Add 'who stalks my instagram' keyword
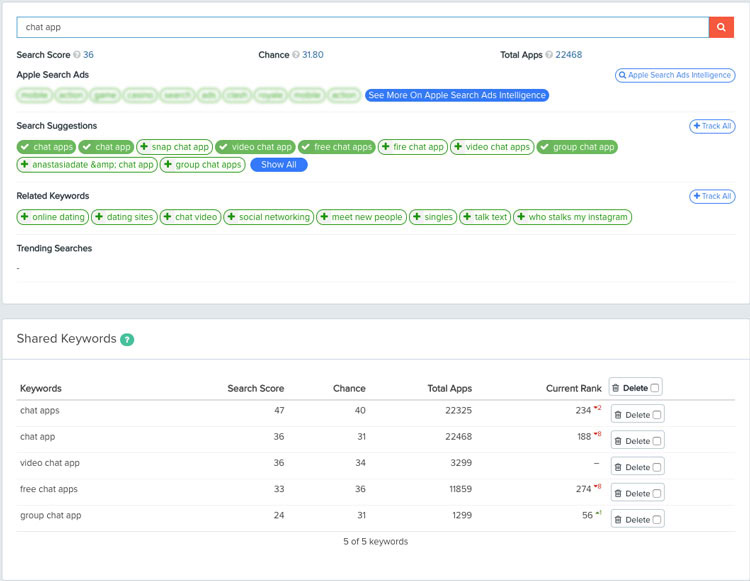The width and height of the screenshot is (750, 581). 573,217
